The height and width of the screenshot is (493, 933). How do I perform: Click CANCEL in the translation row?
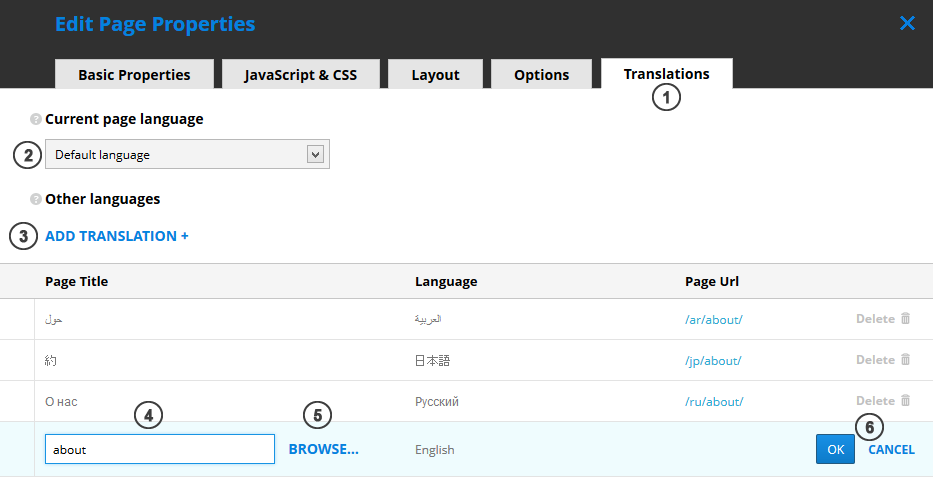891,450
